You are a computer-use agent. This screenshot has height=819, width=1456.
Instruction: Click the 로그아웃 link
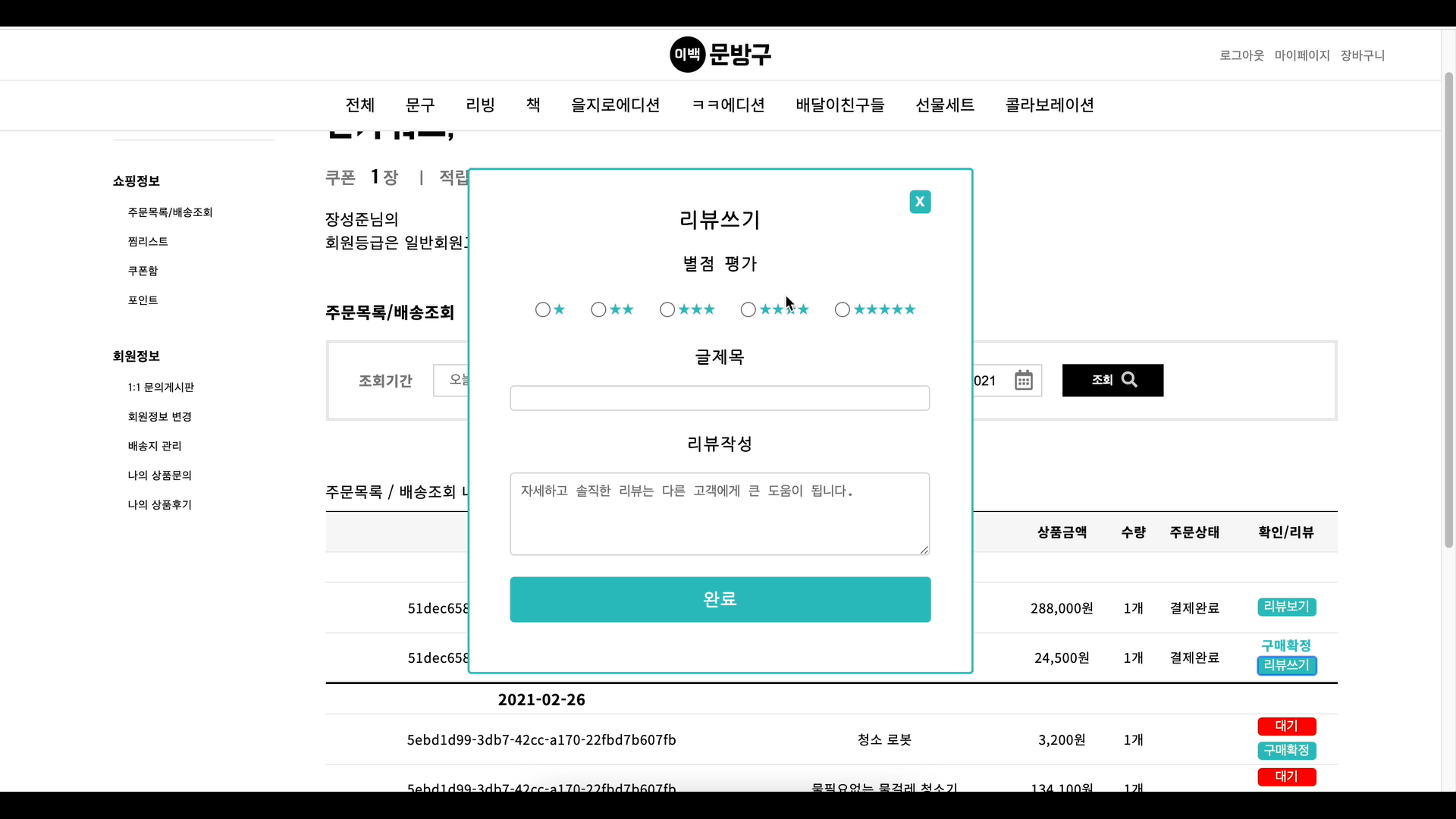click(x=1241, y=55)
